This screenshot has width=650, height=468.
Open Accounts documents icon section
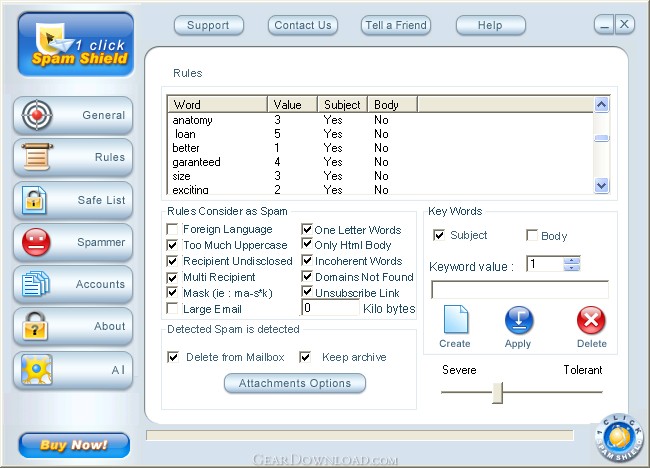pos(36,284)
